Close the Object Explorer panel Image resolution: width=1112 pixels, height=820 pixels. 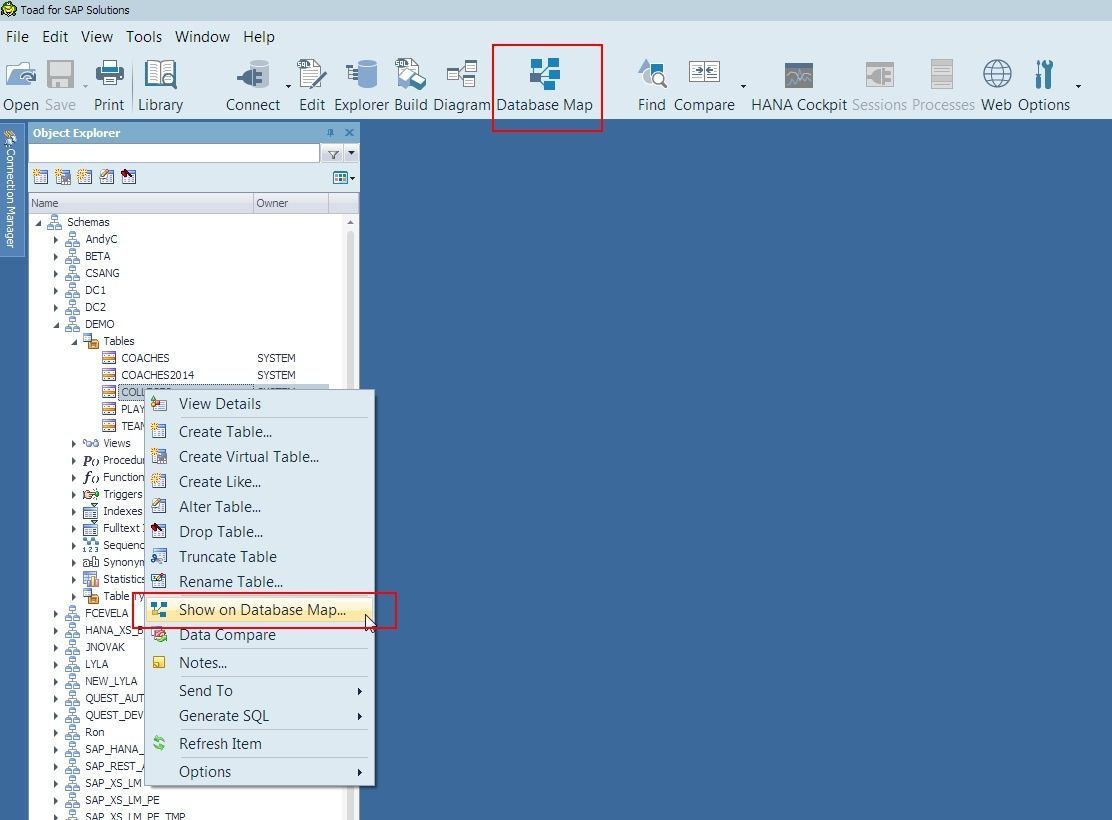click(349, 133)
